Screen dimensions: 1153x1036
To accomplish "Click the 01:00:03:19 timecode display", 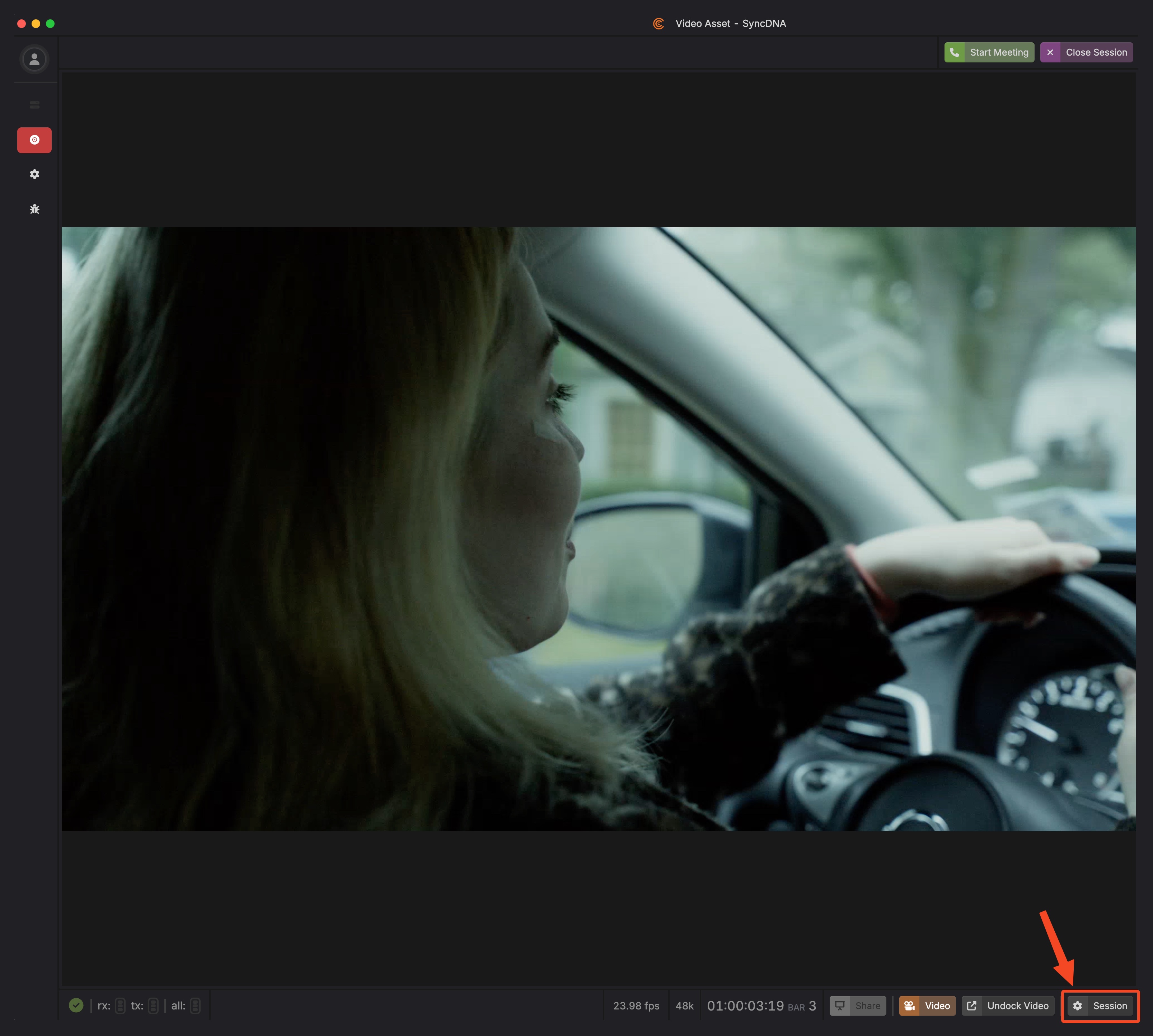I will pyautogui.click(x=745, y=1006).
